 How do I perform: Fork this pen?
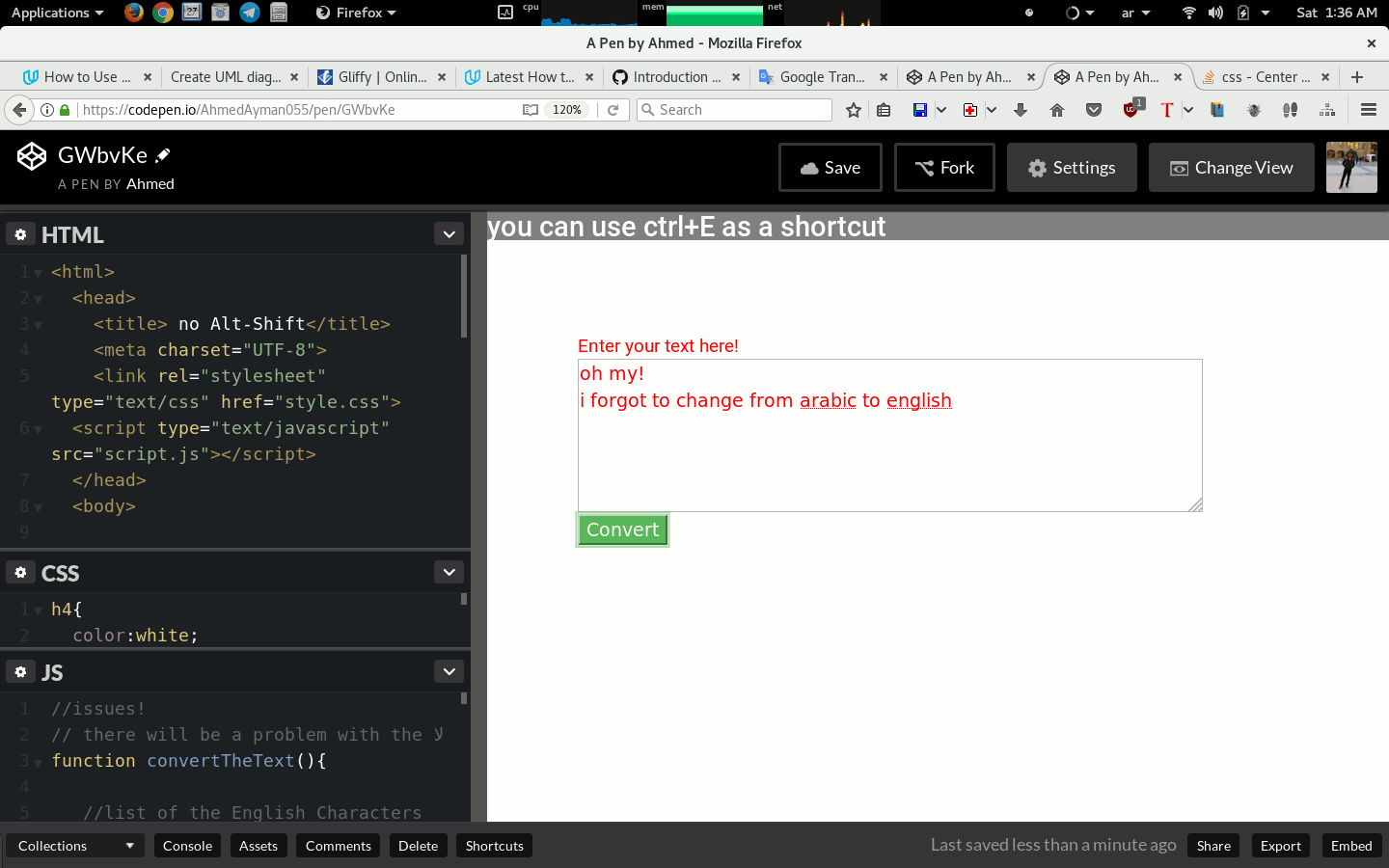944,168
